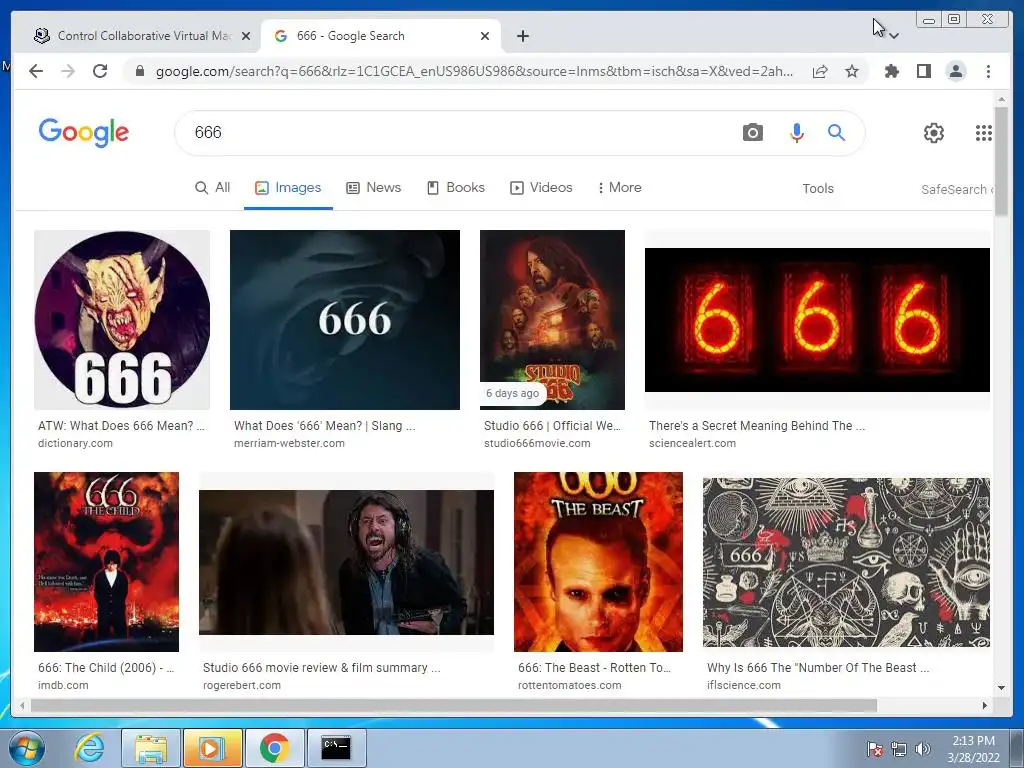Image resolution: width=1024 pixels, height=768 pixels.
Task: Click the browser forward arrow
Action: click(x=68, y=71)
